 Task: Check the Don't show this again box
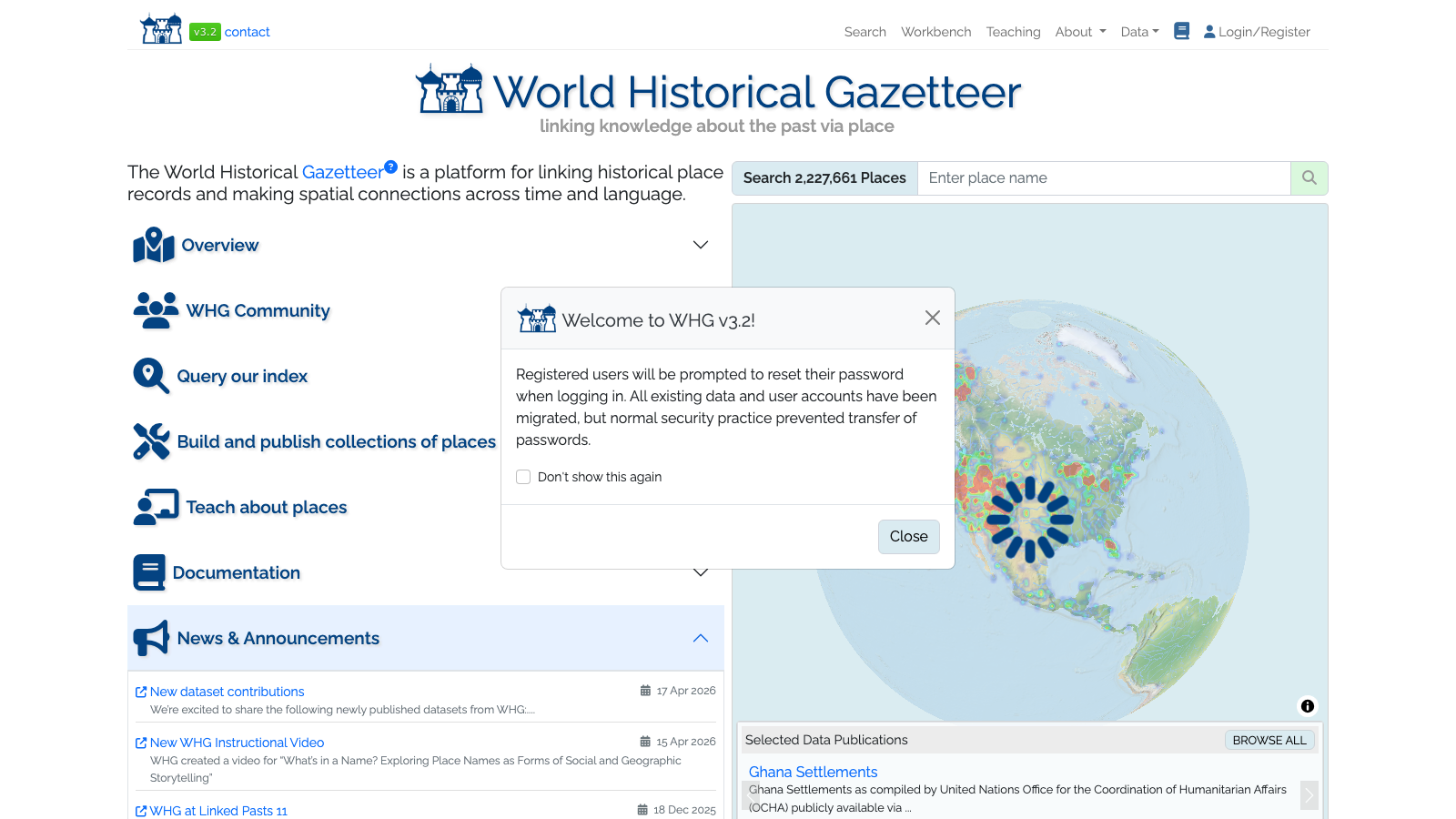tap(523, 476)
